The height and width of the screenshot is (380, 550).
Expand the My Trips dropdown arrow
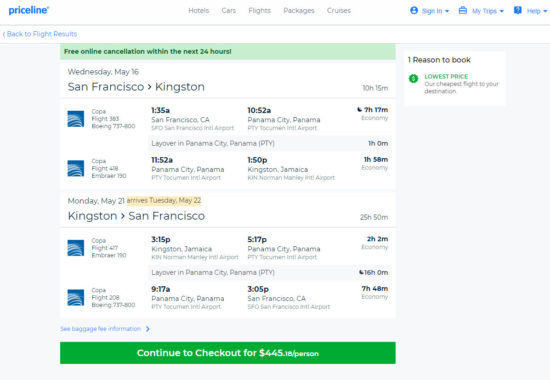pos(502,11)
